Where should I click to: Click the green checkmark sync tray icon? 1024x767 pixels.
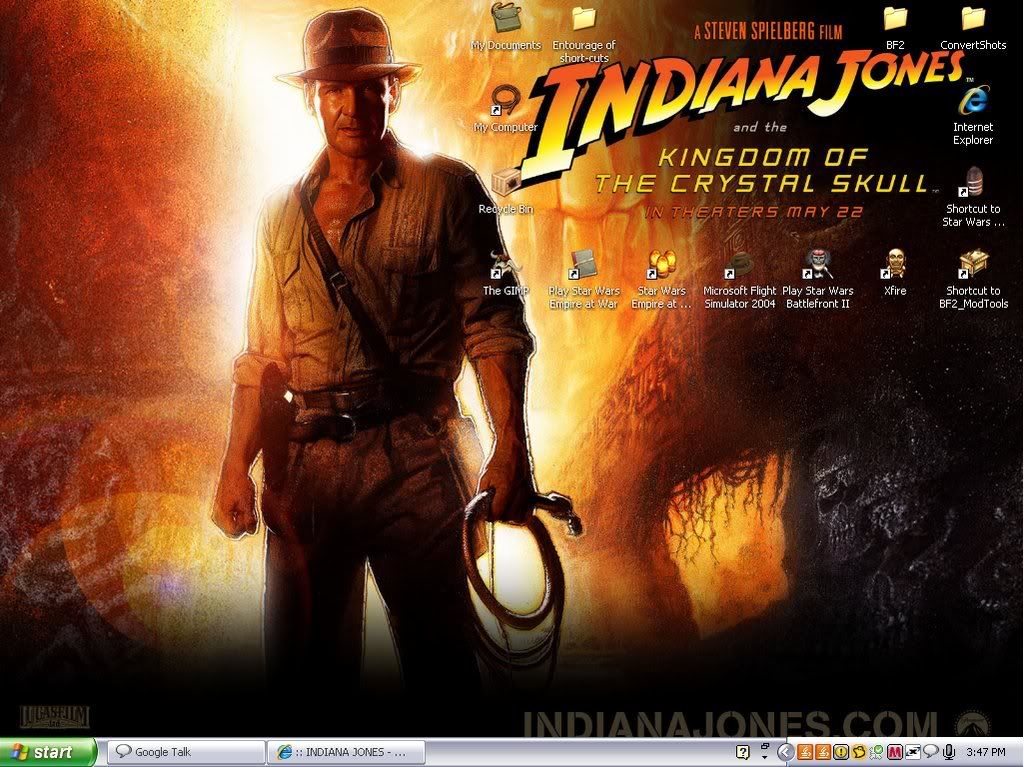(876, 752)
